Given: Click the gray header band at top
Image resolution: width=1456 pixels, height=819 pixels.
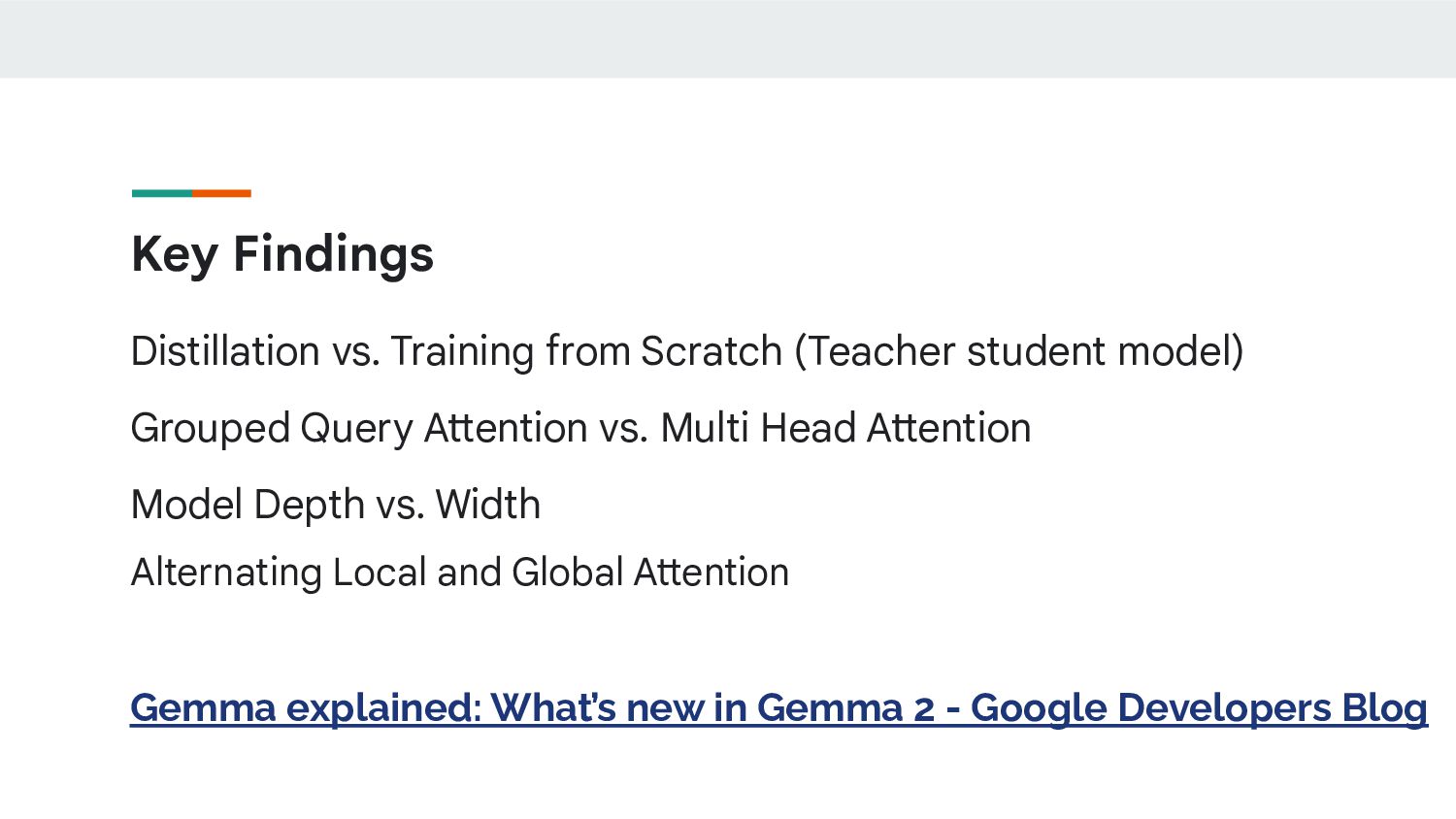Looking at the screenshot, I should 728,39.
